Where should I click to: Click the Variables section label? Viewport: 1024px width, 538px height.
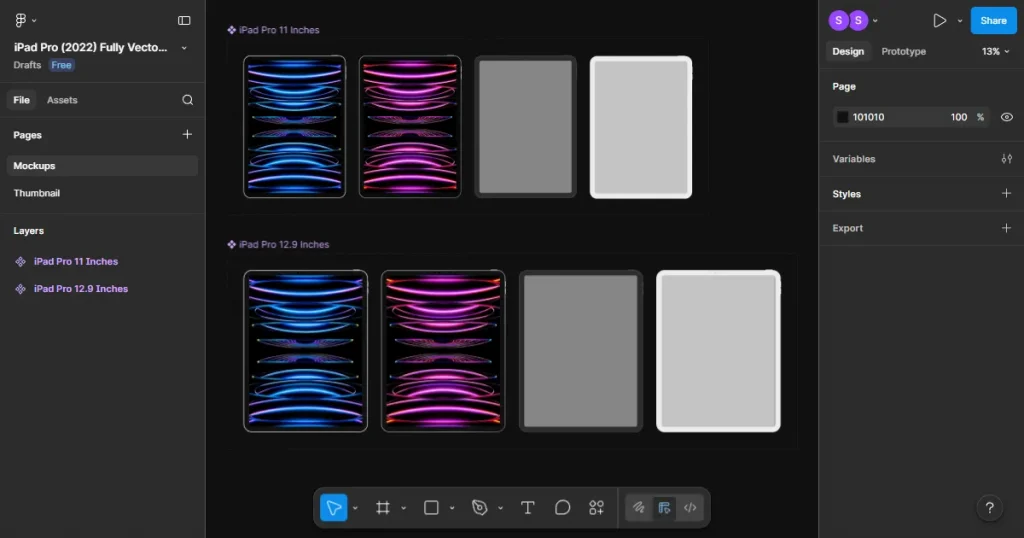(x=854, y=159)
